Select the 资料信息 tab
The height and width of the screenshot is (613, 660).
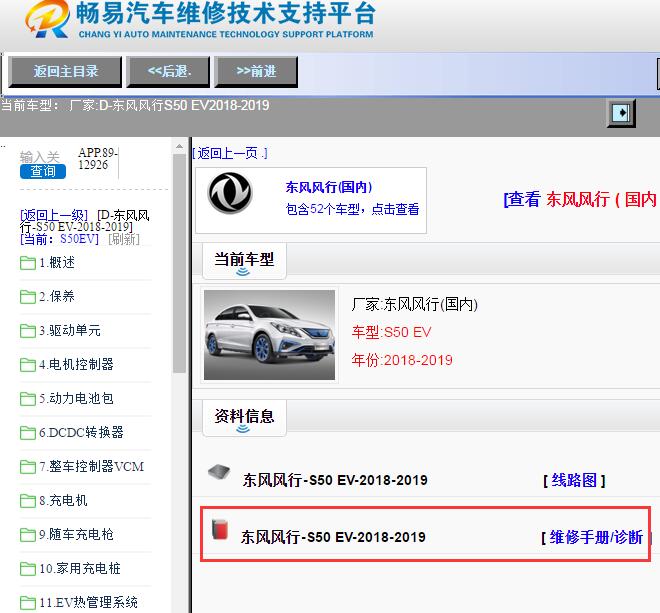tap(244, 418)
